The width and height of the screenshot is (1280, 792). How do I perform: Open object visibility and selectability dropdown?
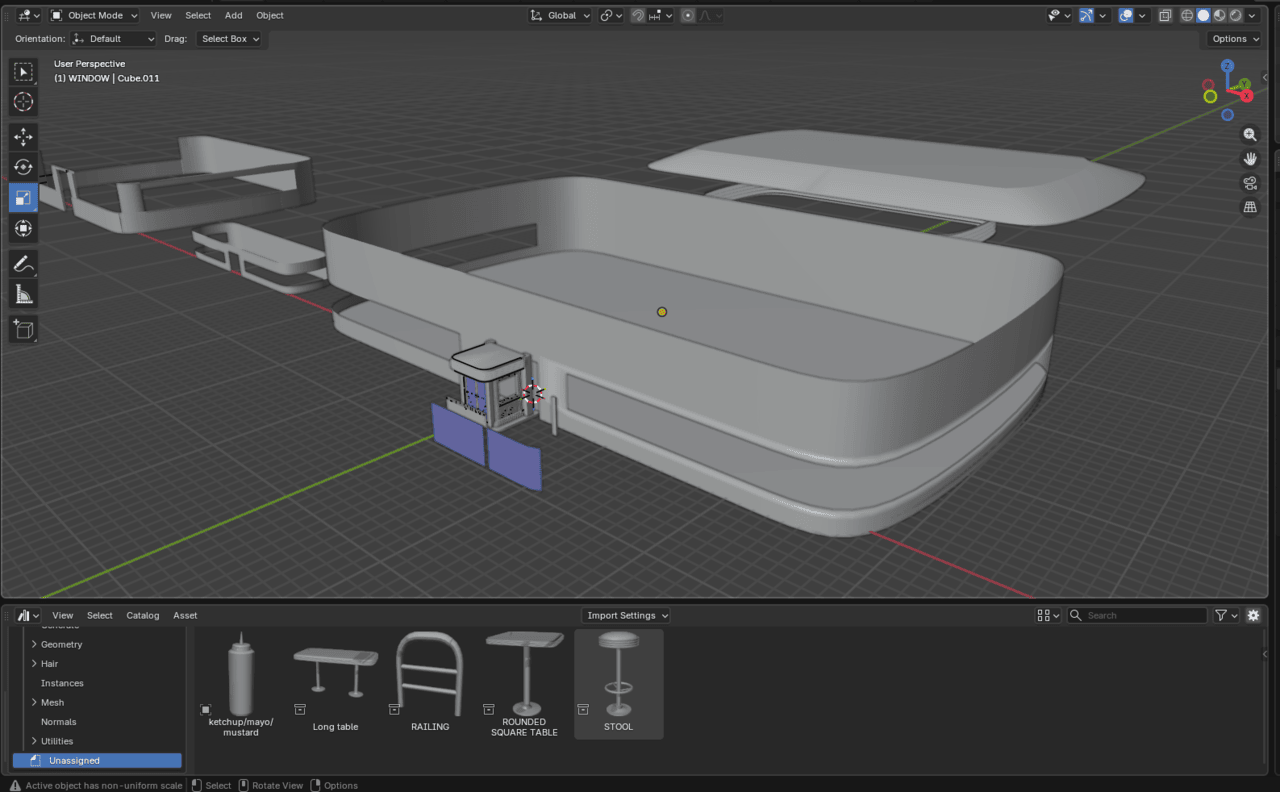[x=1058, y=15]
